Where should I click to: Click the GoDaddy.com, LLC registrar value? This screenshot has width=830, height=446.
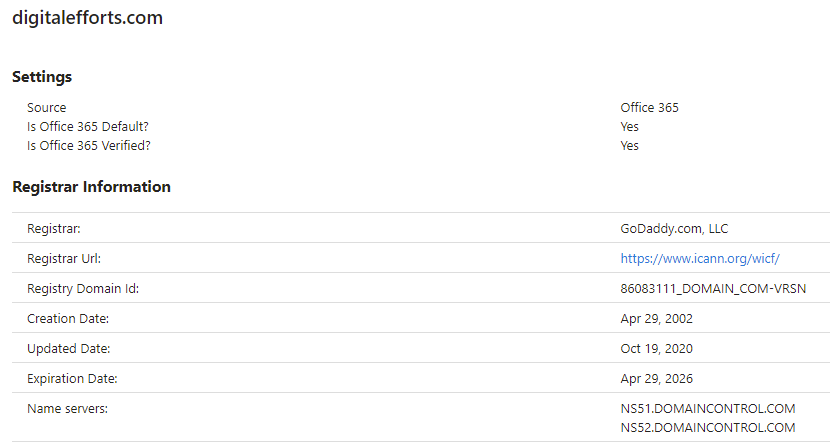(x=674, y=229)
